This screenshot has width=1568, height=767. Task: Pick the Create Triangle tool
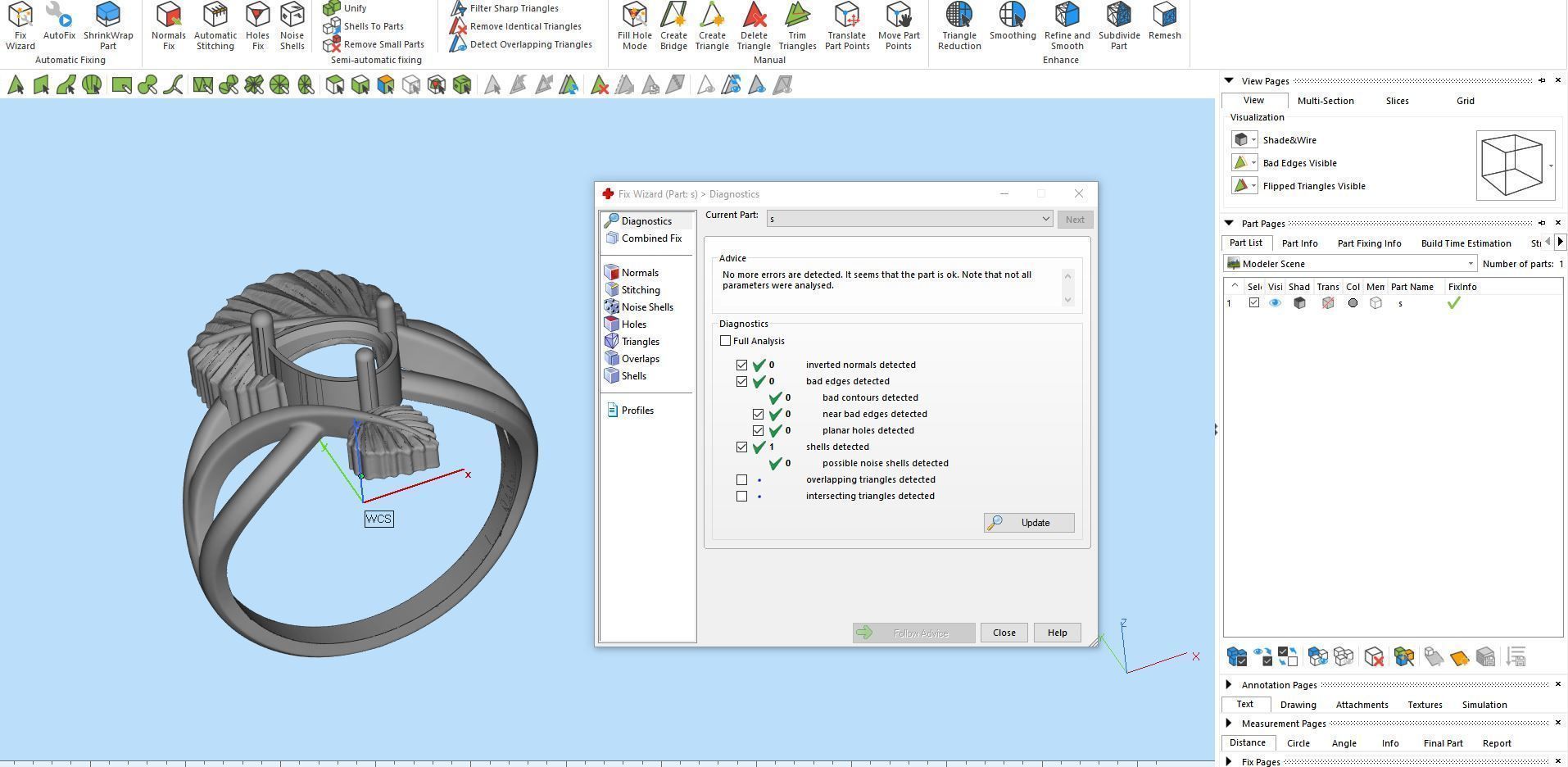[712, 25]
